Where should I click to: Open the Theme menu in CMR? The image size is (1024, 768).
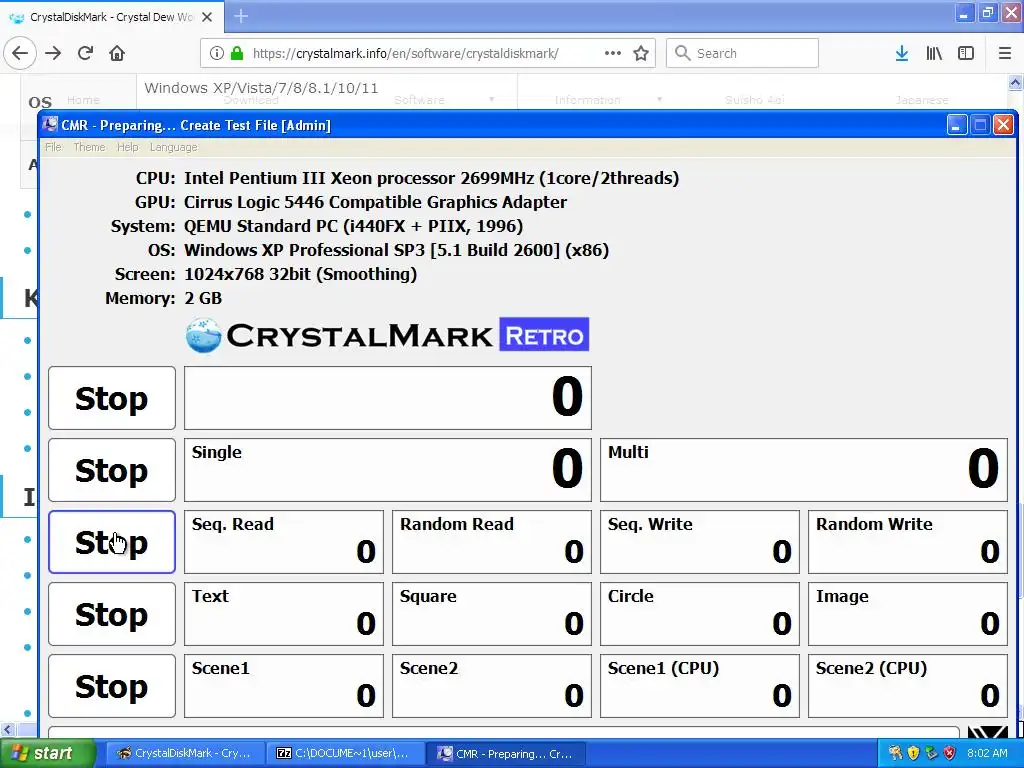[x=89, y=147]
